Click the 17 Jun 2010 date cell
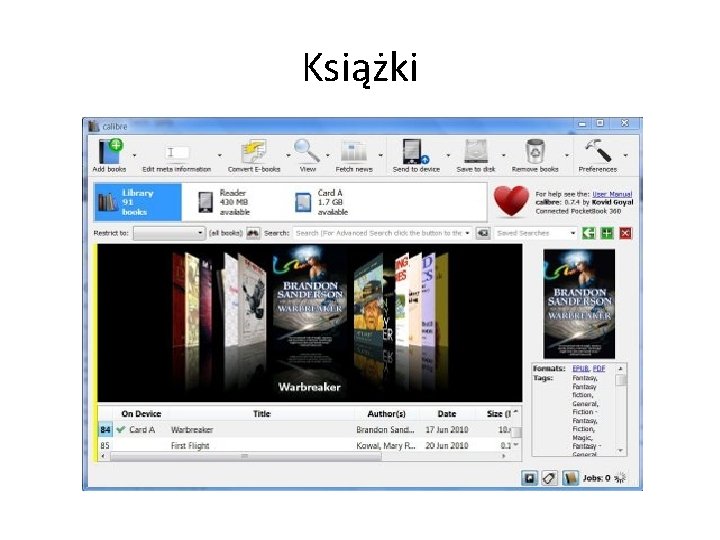 [447, 430]
